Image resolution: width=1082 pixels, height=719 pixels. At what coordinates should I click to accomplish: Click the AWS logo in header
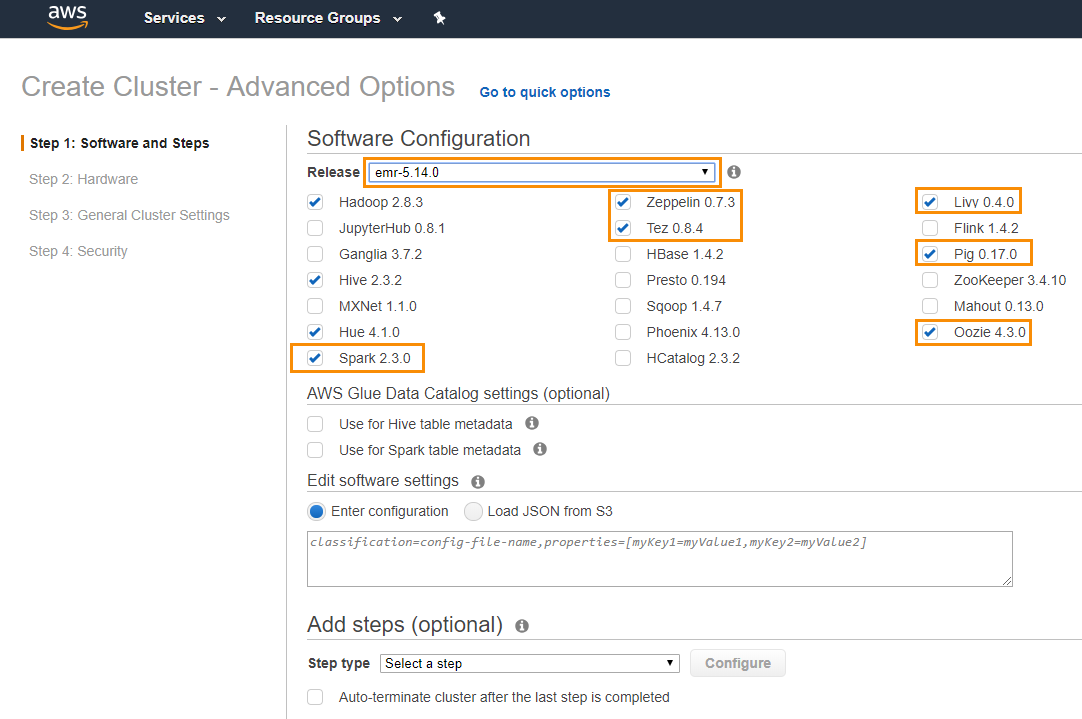coord(68,17)
